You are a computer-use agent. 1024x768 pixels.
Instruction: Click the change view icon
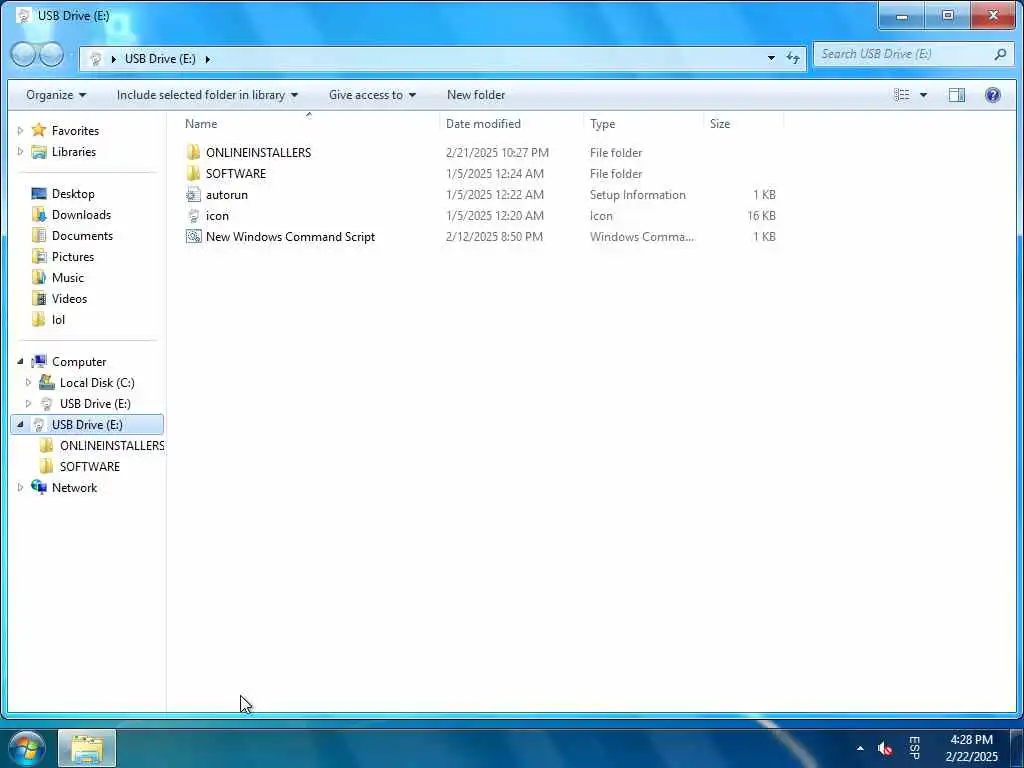[902, 95]
